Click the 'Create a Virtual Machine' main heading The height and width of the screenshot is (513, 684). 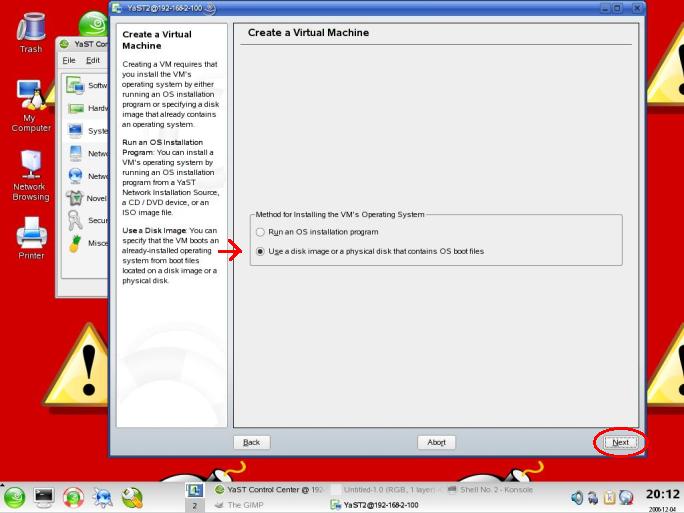pyautogui.click(x=308, y=33)
